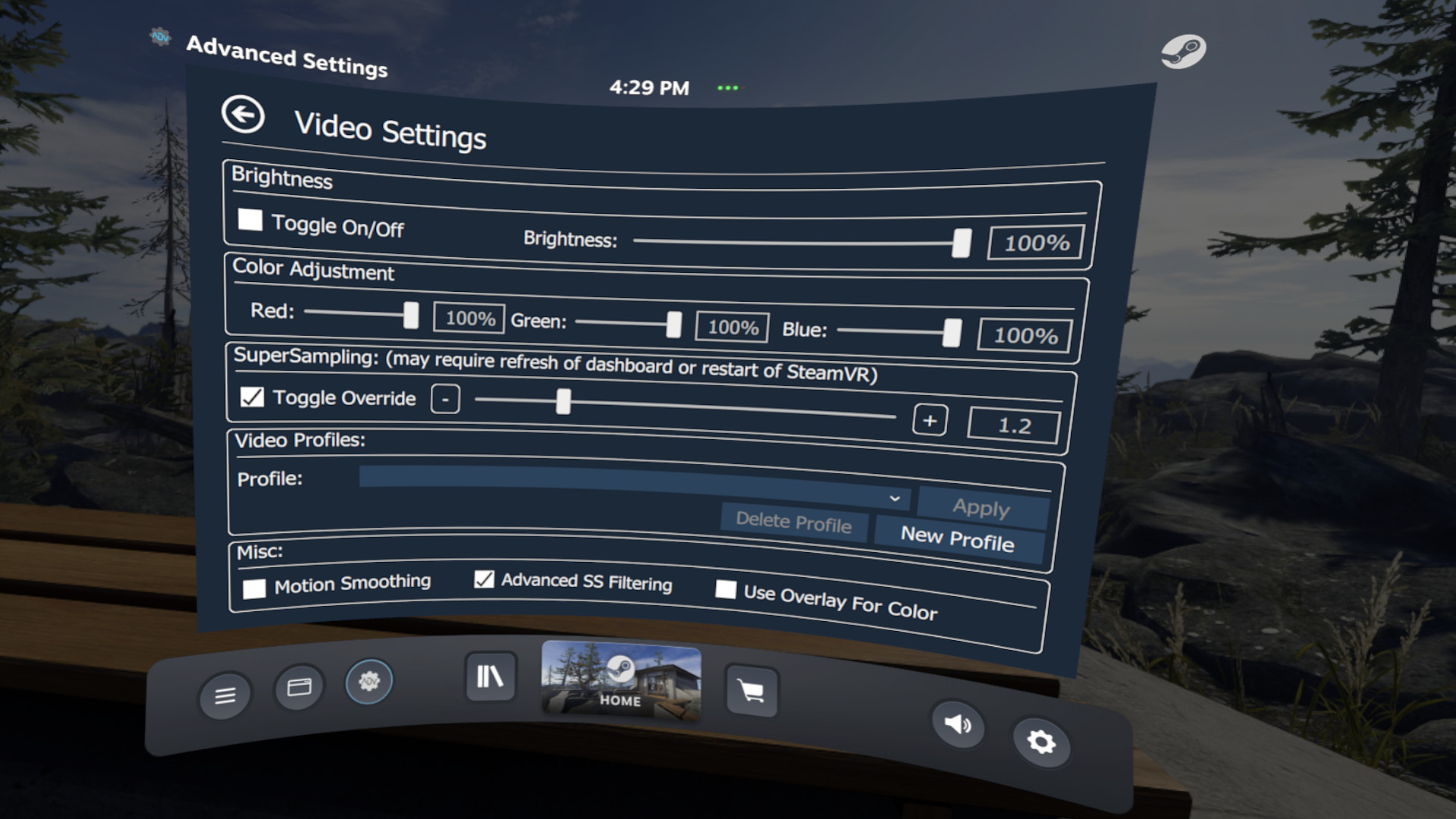Enable Use Overlay For Color checkbox

point(726,589)
